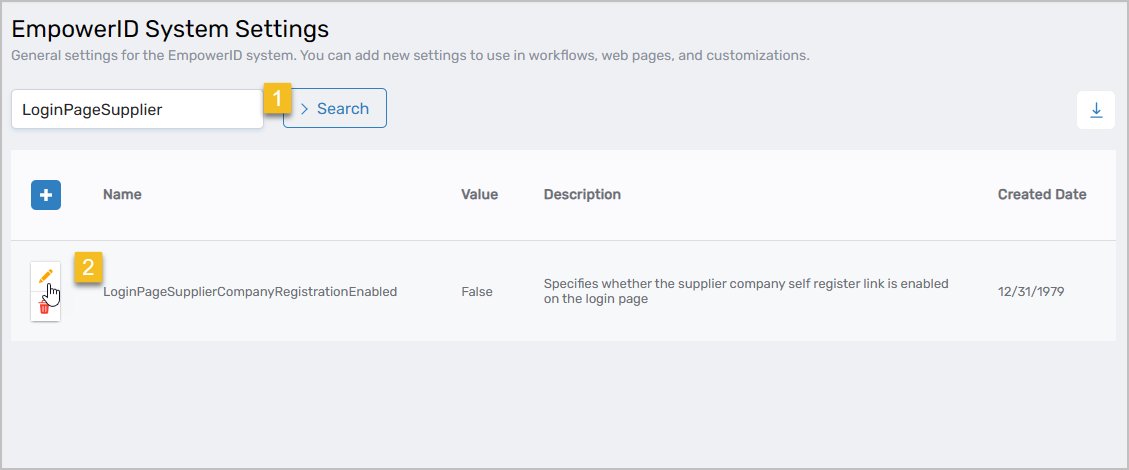1129x470 pixels.
Task: Click the chevron arrow inside the Search button
Action: pyautogui.click(x=305, y=109)
